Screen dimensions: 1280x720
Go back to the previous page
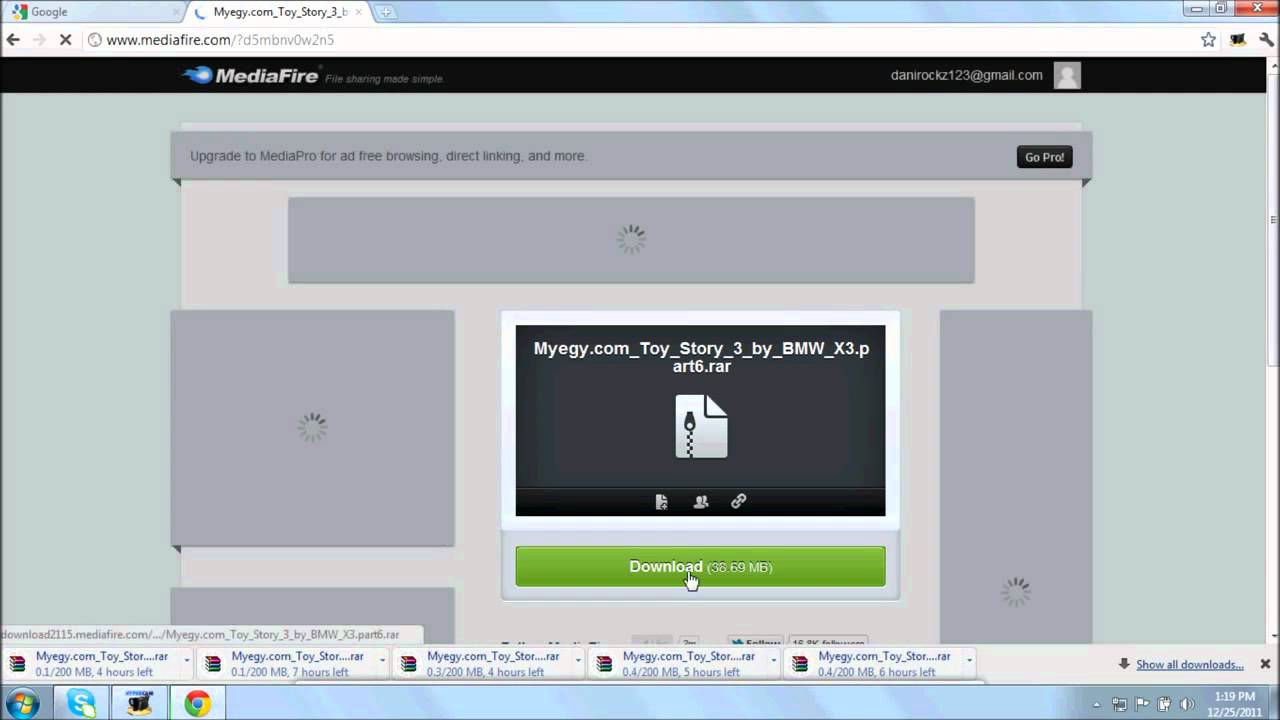[x=13, y=40]
